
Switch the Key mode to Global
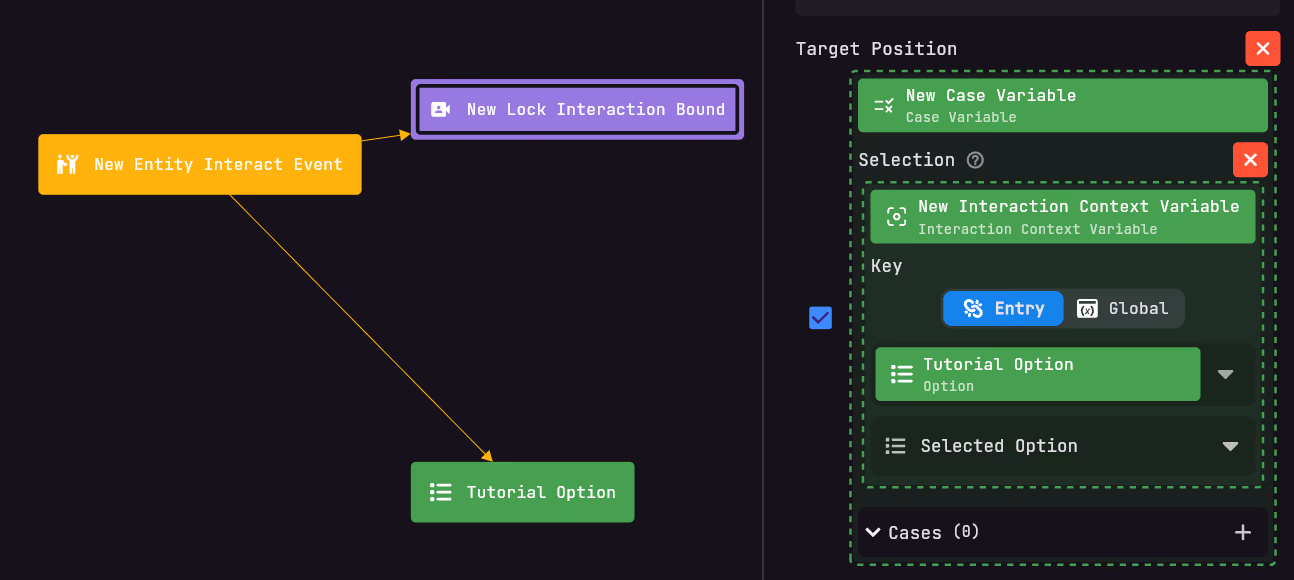(1122, 308)
